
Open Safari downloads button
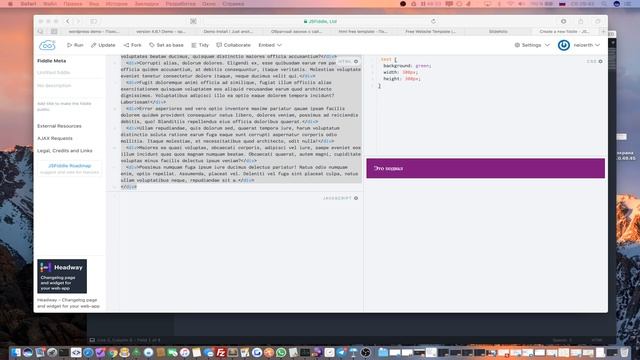[563, 21]
